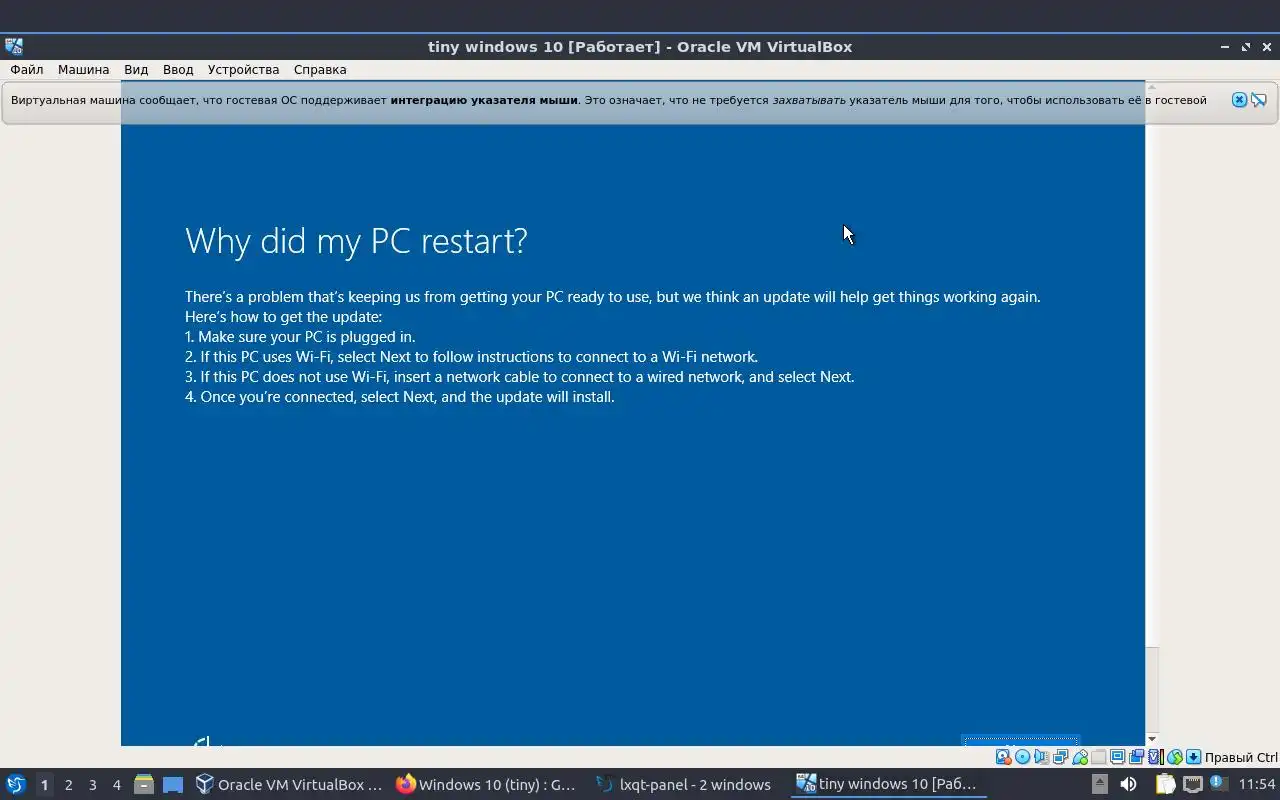Click the VM view scrollbar down arrow

(1151, 739)
